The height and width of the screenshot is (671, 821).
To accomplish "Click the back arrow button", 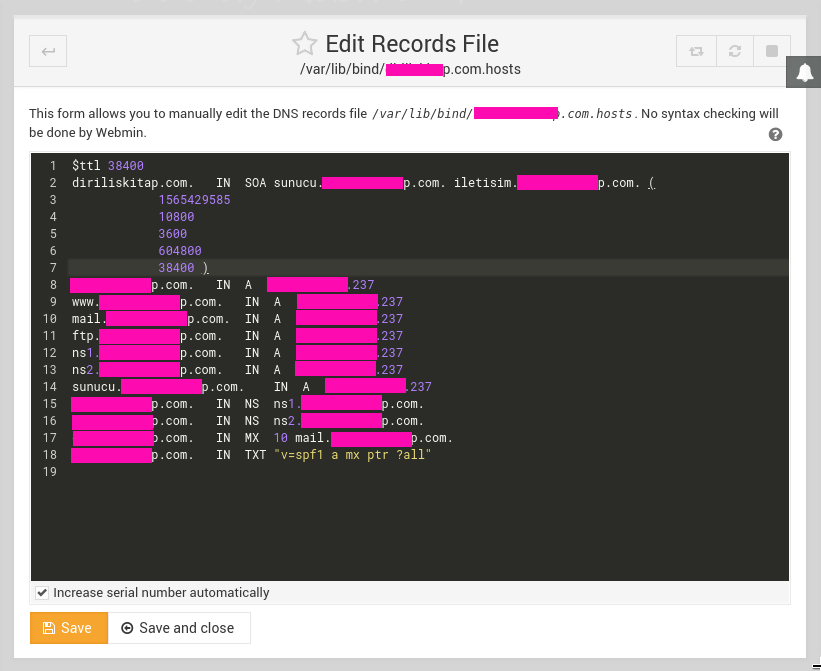I will click(48, 50).
